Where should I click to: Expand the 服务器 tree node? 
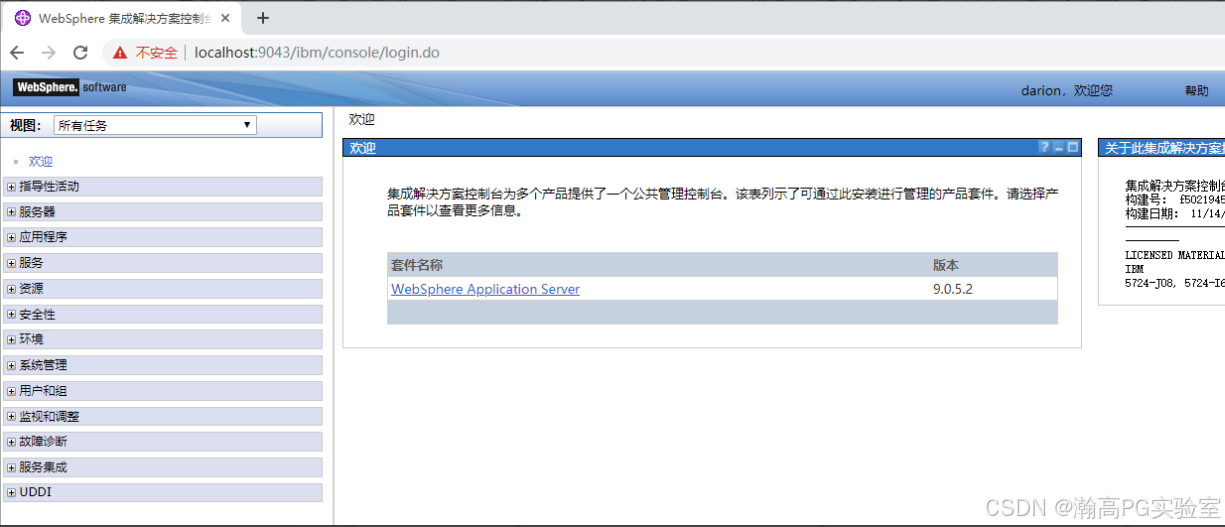[x=11, y=212]
